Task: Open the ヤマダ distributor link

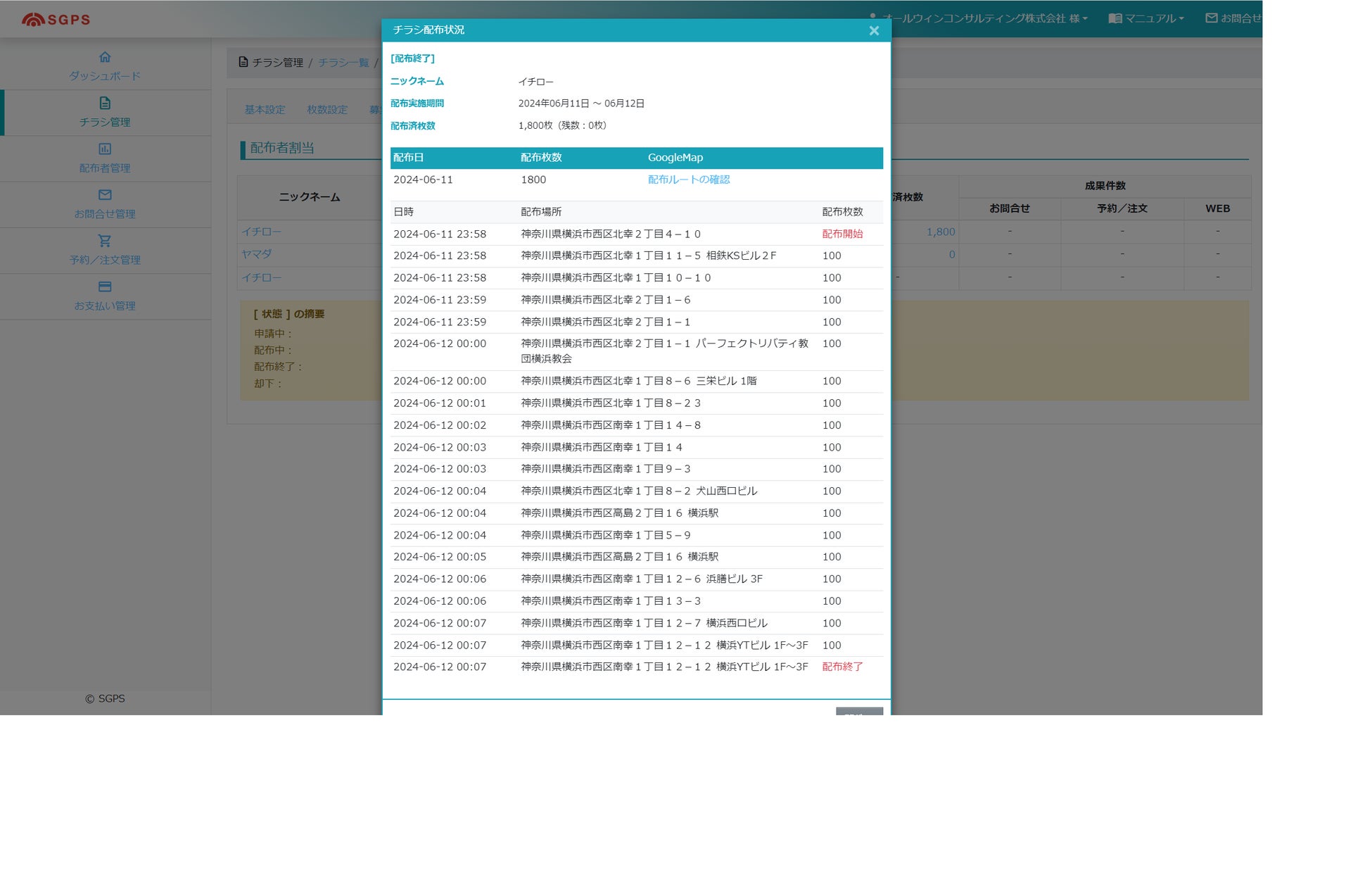Action: [256, 254]
